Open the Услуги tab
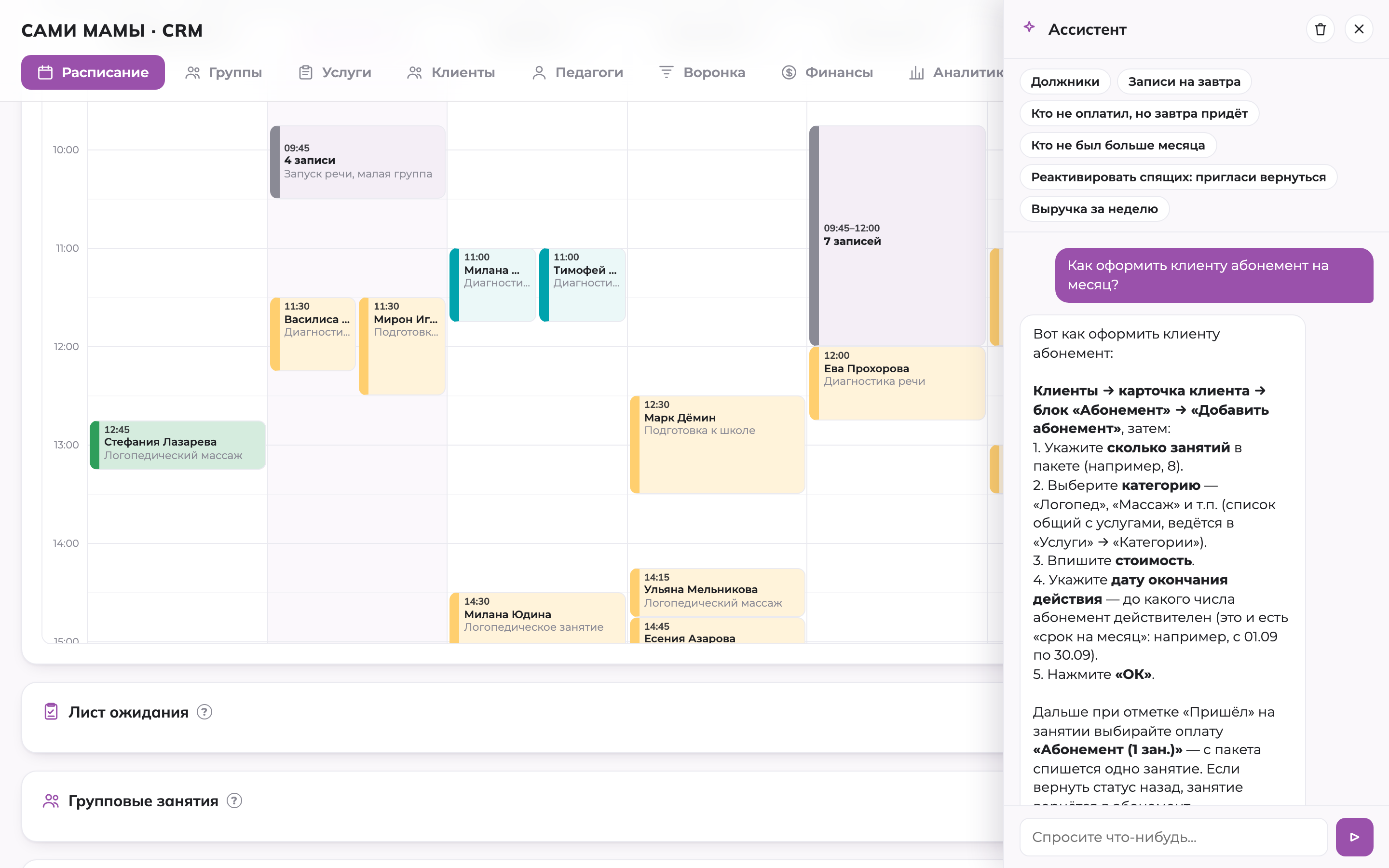1389x868 pixels. [x=335, y=72]
